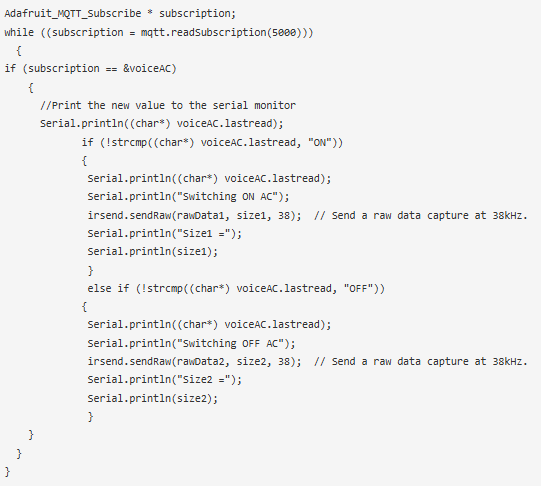
Task: Click the opening brace after the while statement
Action: click(x=19, y=51)
